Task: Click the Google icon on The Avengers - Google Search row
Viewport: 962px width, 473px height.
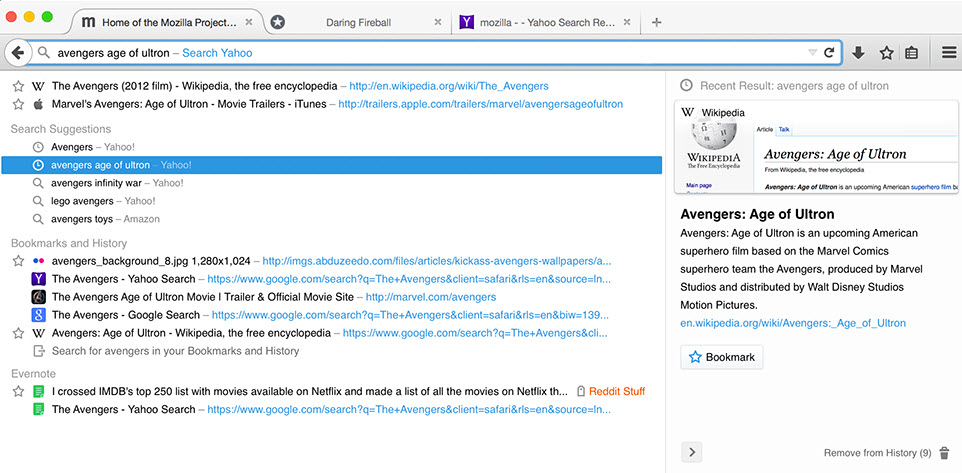Action: (x=39, y=315)
